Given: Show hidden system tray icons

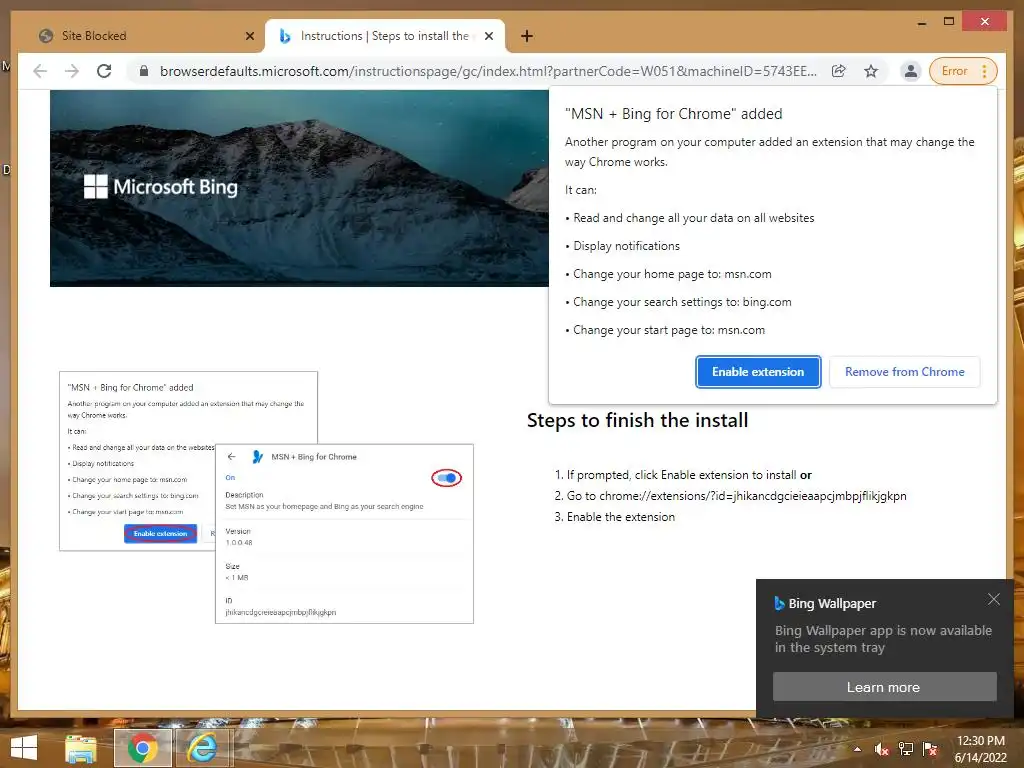Looking at the screenshot, I should pyautogui.click(x=857, y=749).
